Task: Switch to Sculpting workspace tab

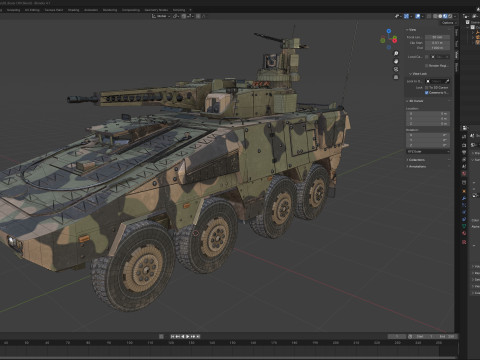Action: pyautogui.click(x=13, y=10)
